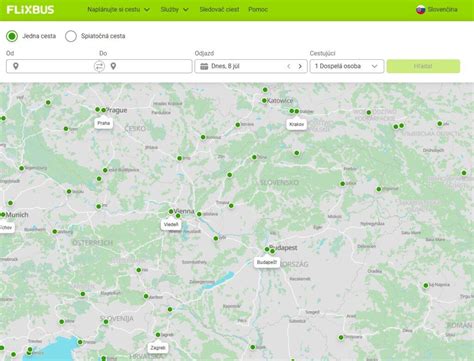The width and height of the screenshot is (474, 361).
Task: Click the Viedeň map label
Action: pos(171,225)
